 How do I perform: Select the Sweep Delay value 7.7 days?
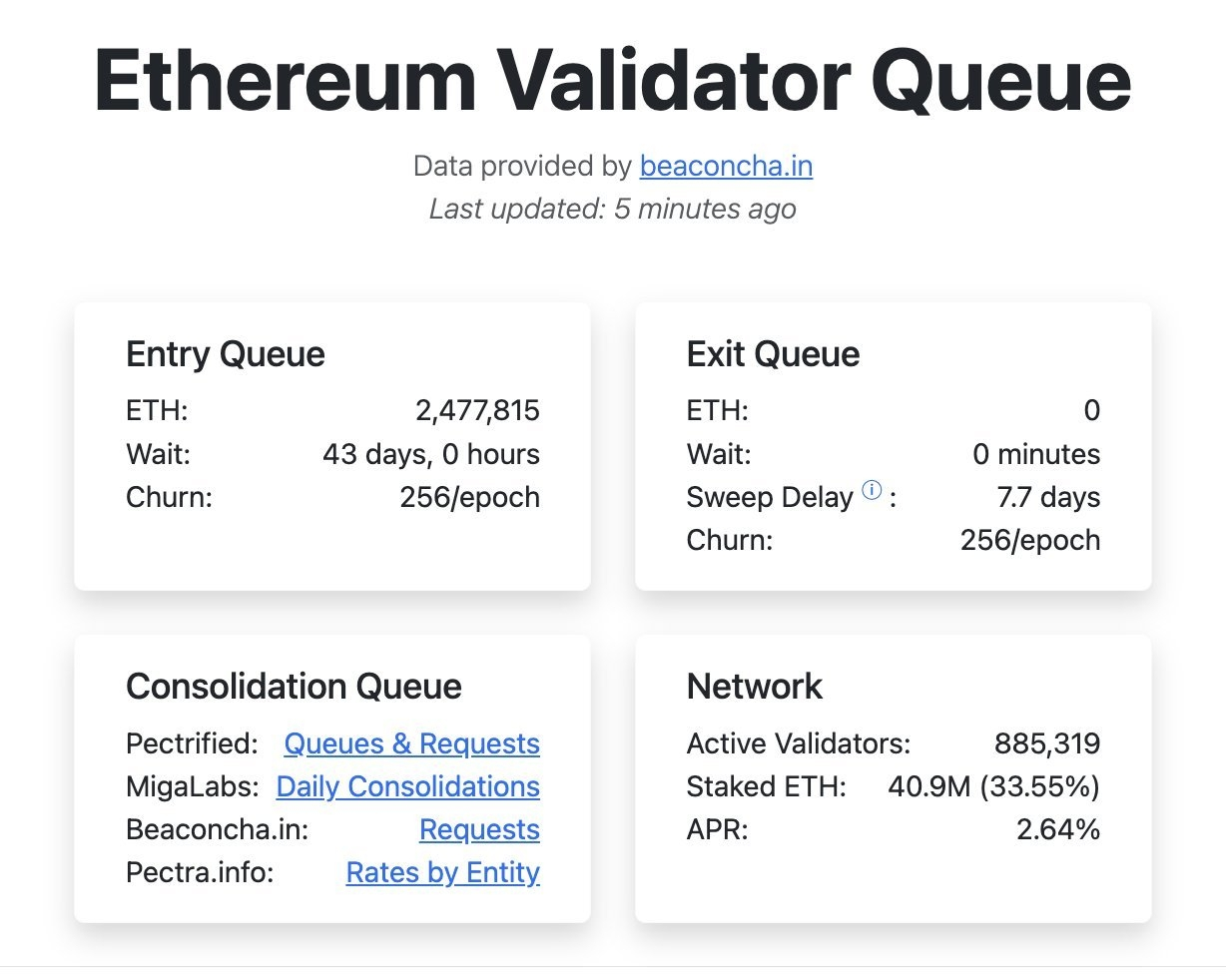(x=1048, y=497)
